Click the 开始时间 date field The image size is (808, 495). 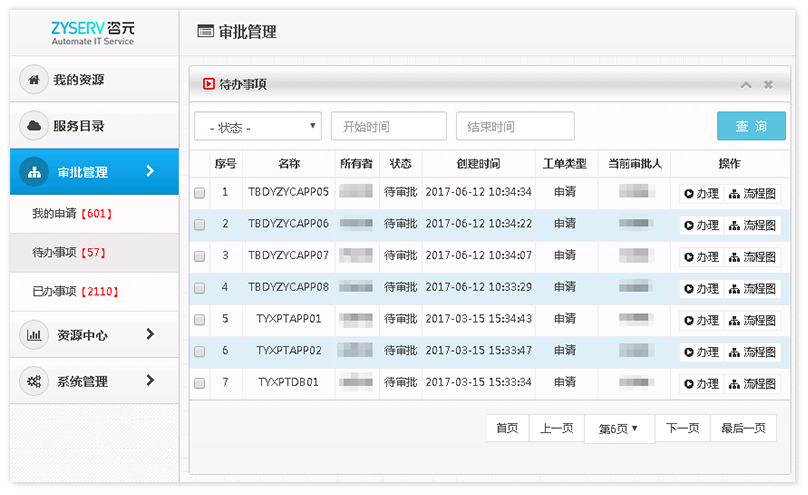click(x=388, y=127)
